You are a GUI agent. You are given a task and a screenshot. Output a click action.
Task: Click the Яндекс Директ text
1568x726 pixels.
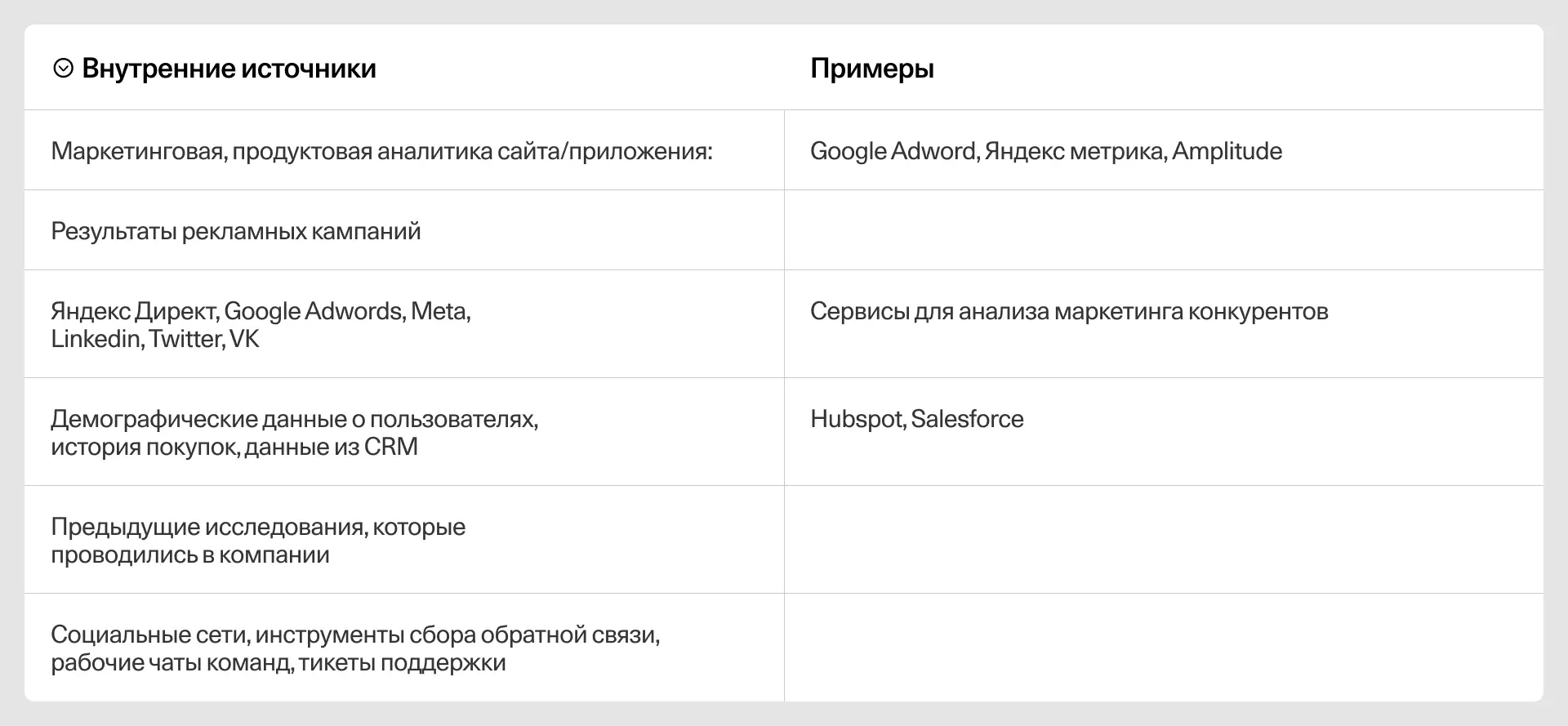133,311
